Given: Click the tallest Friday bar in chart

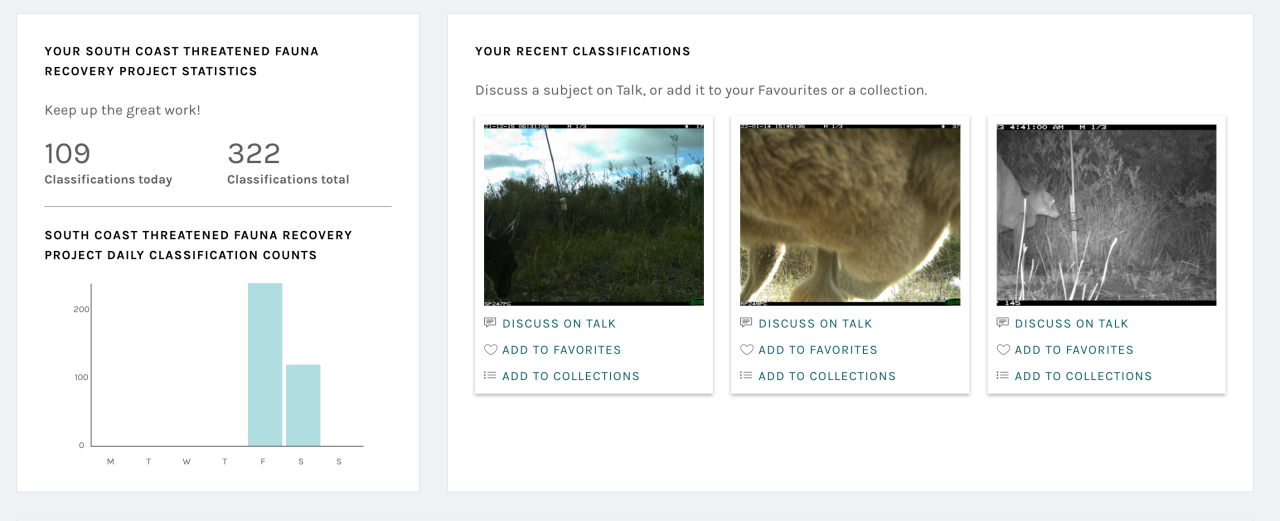Looking at the screenshot, I should pyautogui.click(x=265, y=365).
